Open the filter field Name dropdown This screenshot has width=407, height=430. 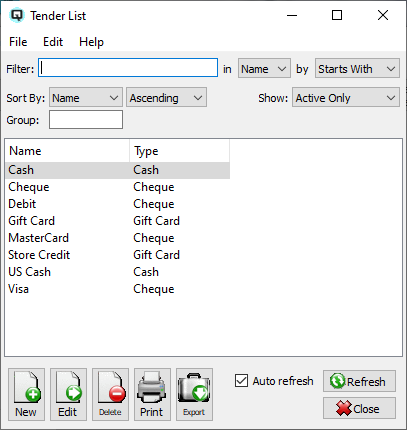click(264, 69)
